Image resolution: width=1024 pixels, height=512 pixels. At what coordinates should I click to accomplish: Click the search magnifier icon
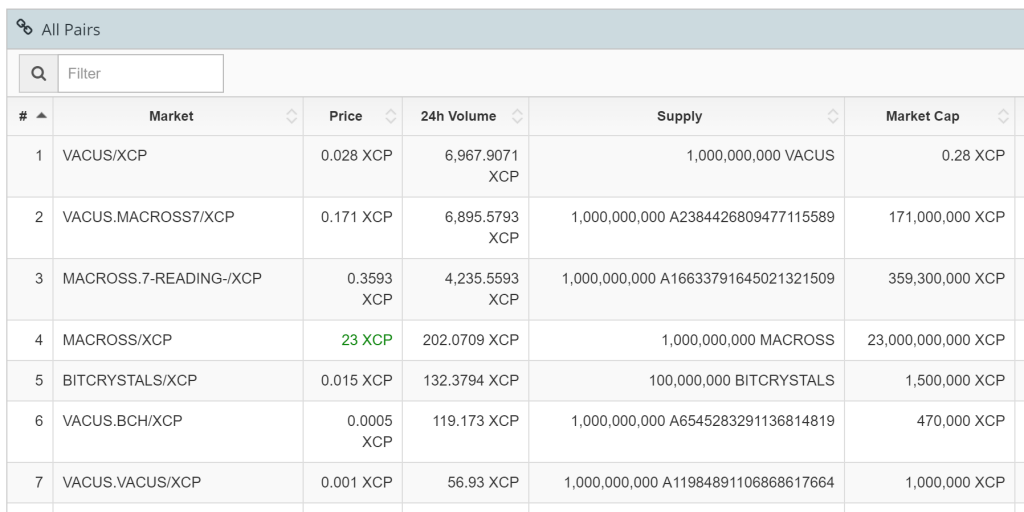(x=38, y=73)
